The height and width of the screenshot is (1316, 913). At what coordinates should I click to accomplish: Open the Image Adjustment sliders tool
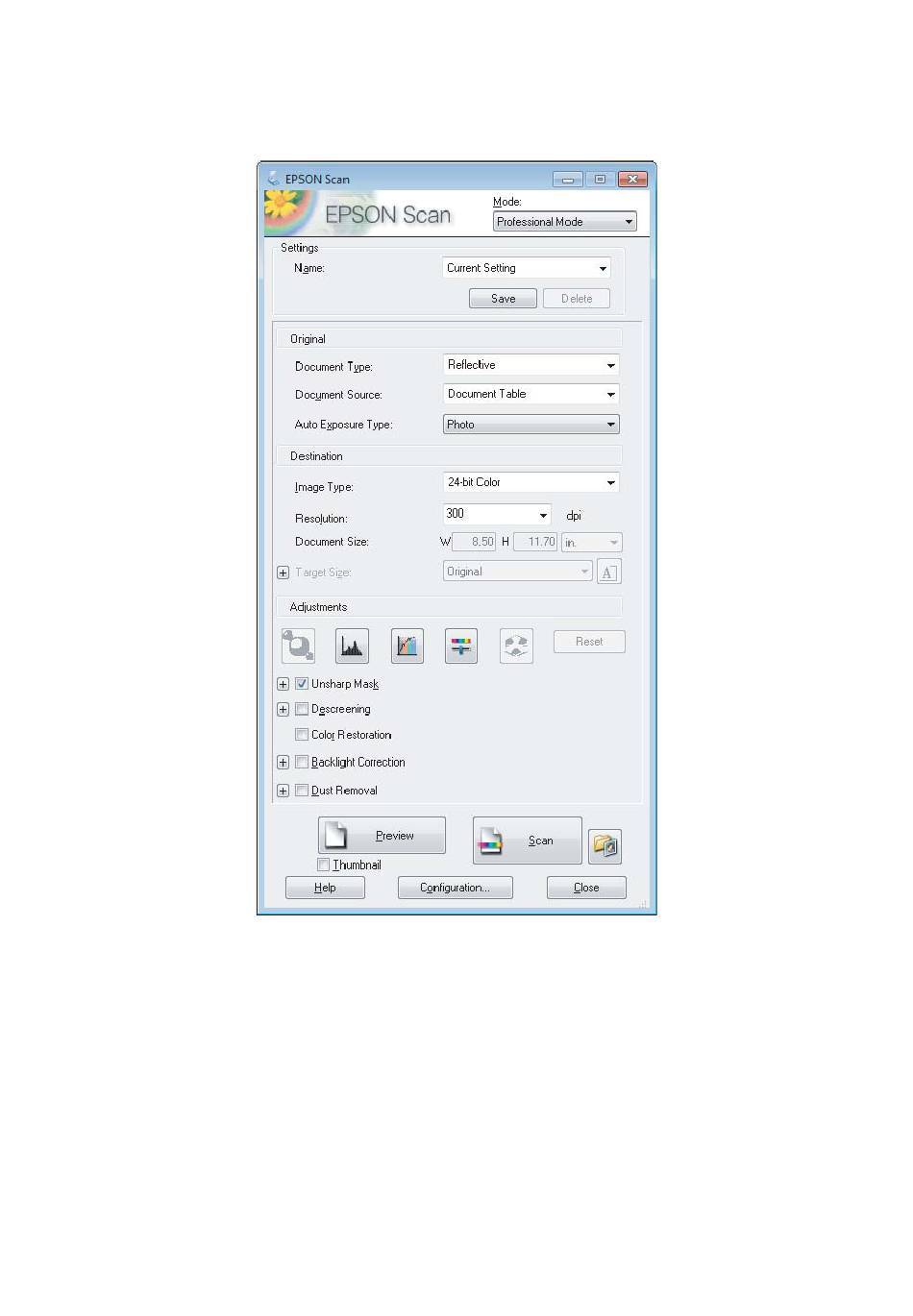pyautogui.click(x=462, y=646)
